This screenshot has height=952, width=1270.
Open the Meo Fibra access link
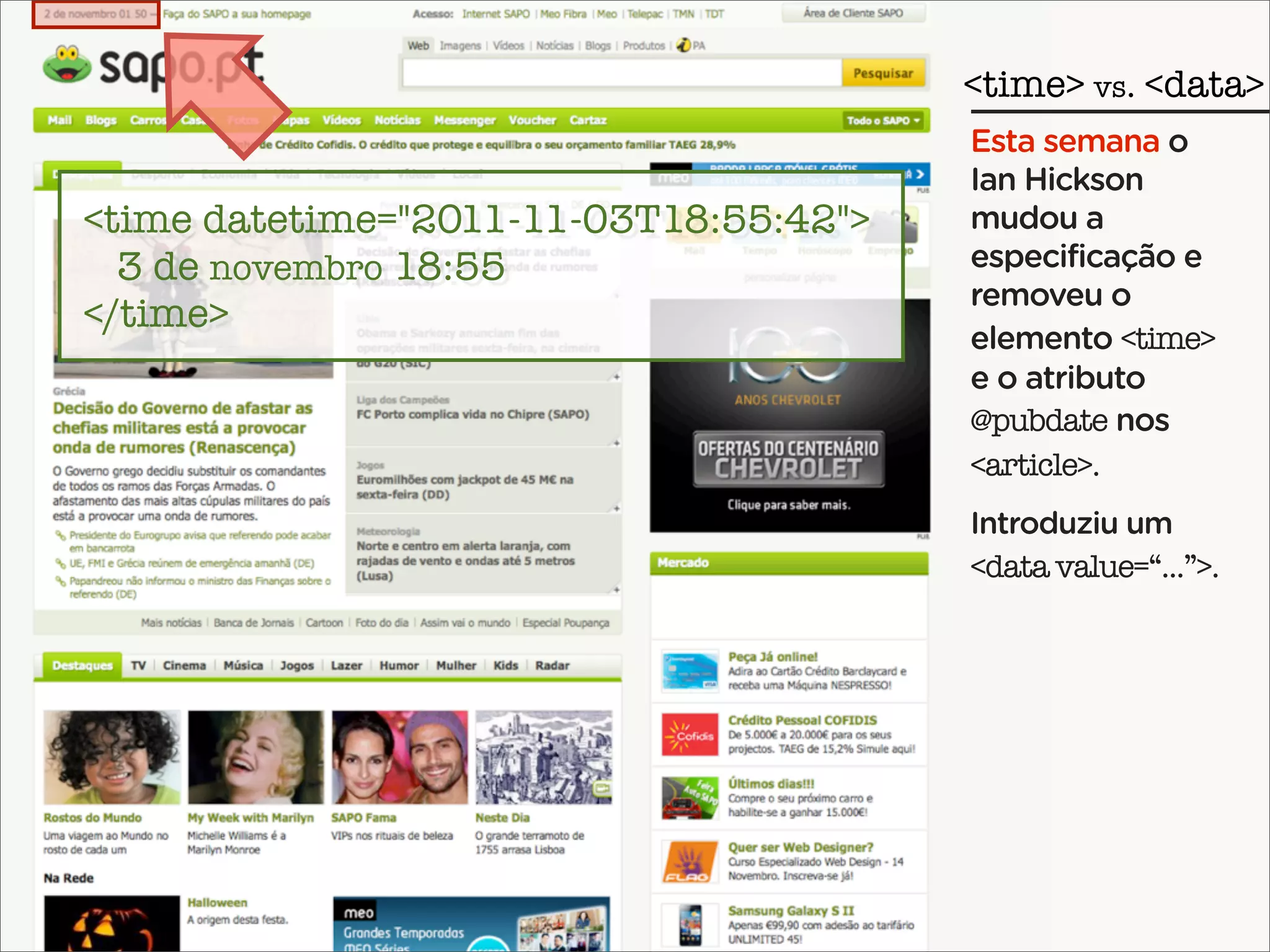click(562, 14)
